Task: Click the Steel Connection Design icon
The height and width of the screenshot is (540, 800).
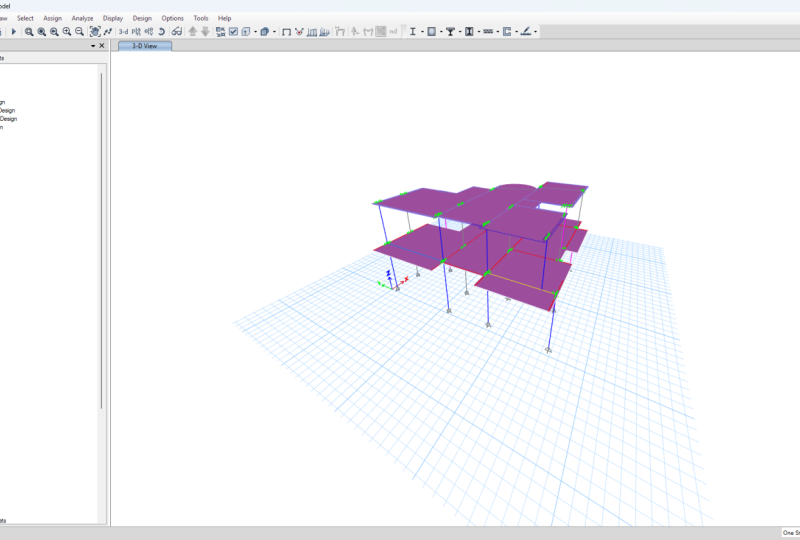Action: [526, 32]
